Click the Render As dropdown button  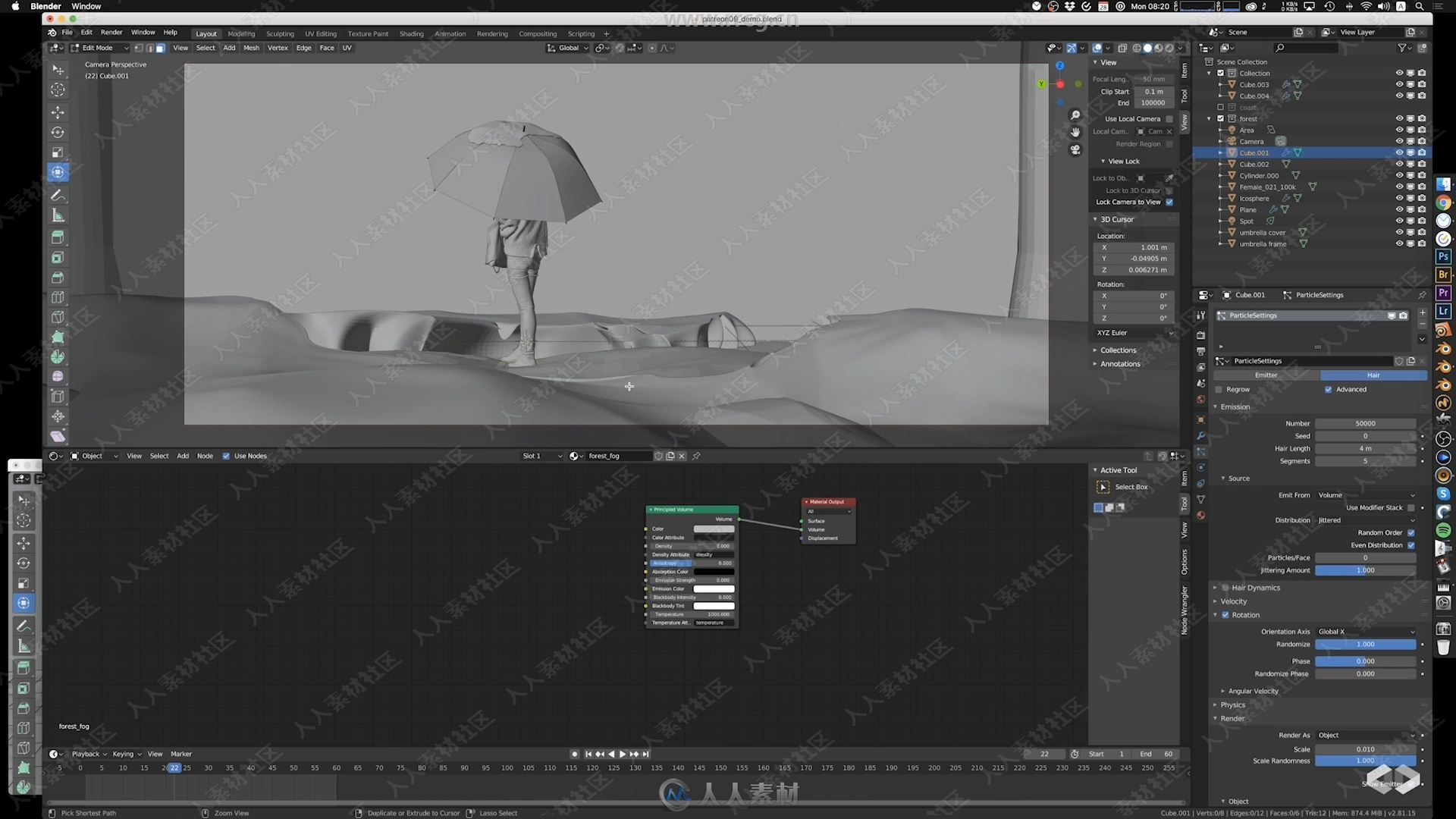pos(1366,735)
